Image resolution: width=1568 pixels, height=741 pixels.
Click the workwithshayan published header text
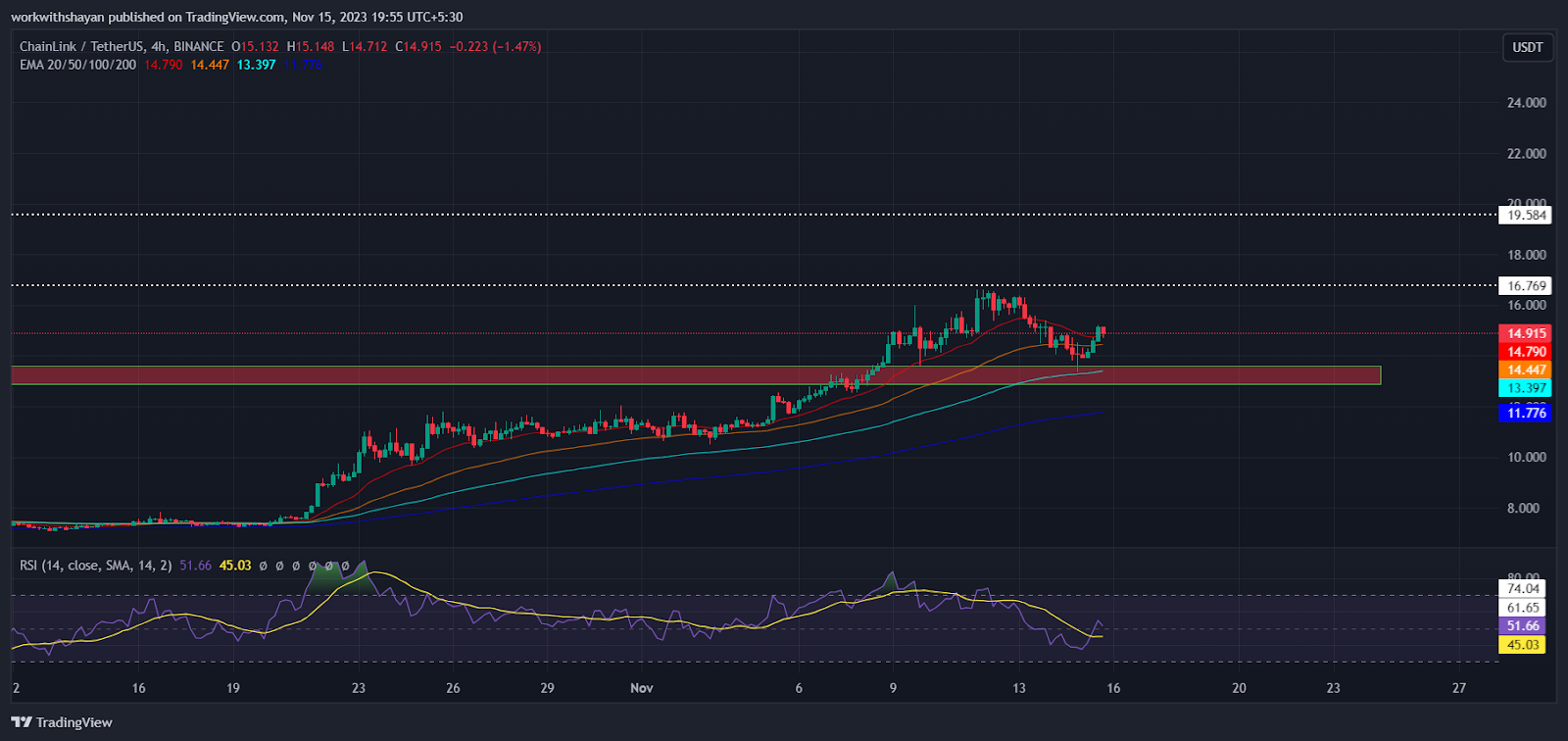[x=236, y=17]
